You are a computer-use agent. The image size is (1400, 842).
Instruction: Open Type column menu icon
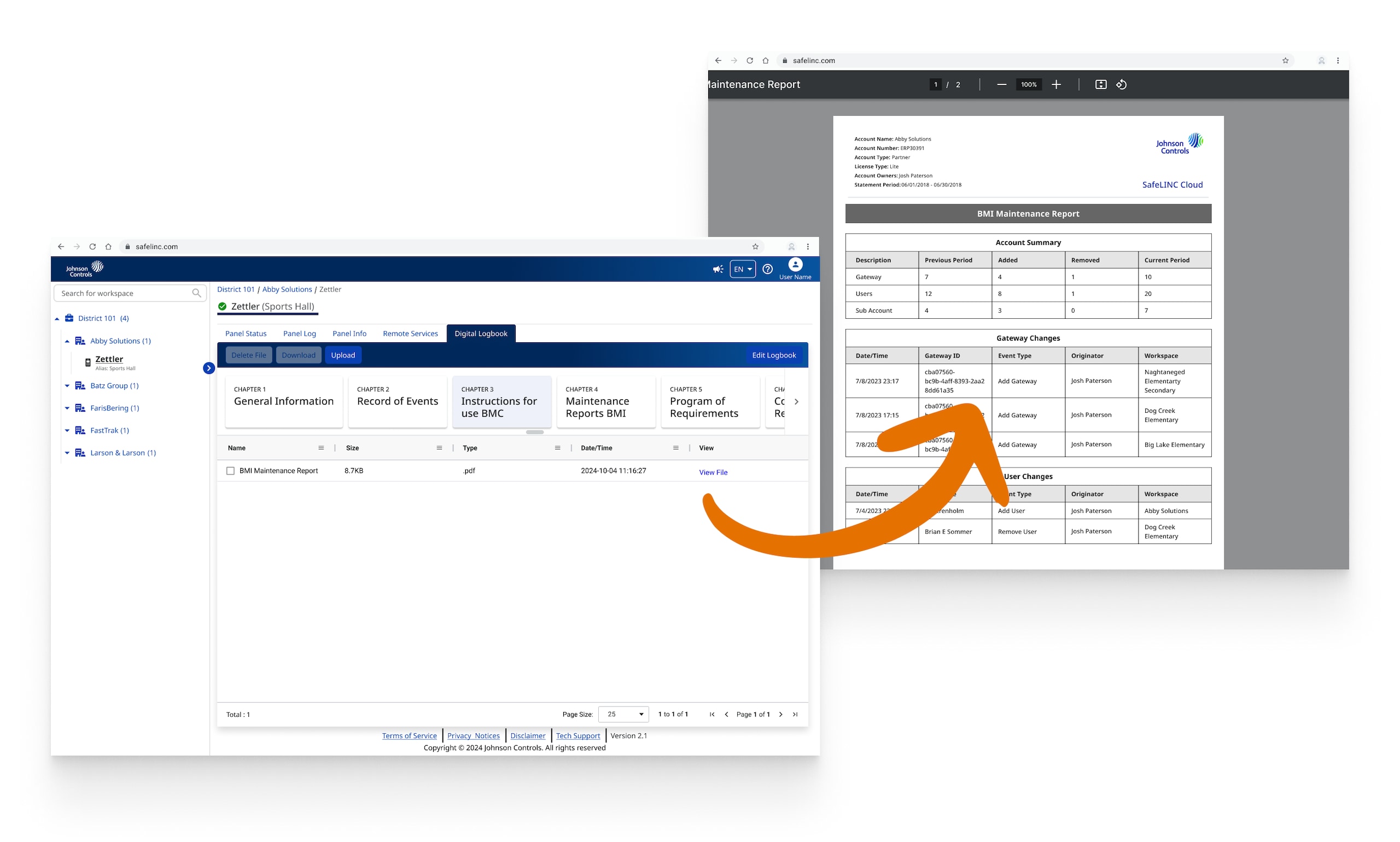point(557,448)
